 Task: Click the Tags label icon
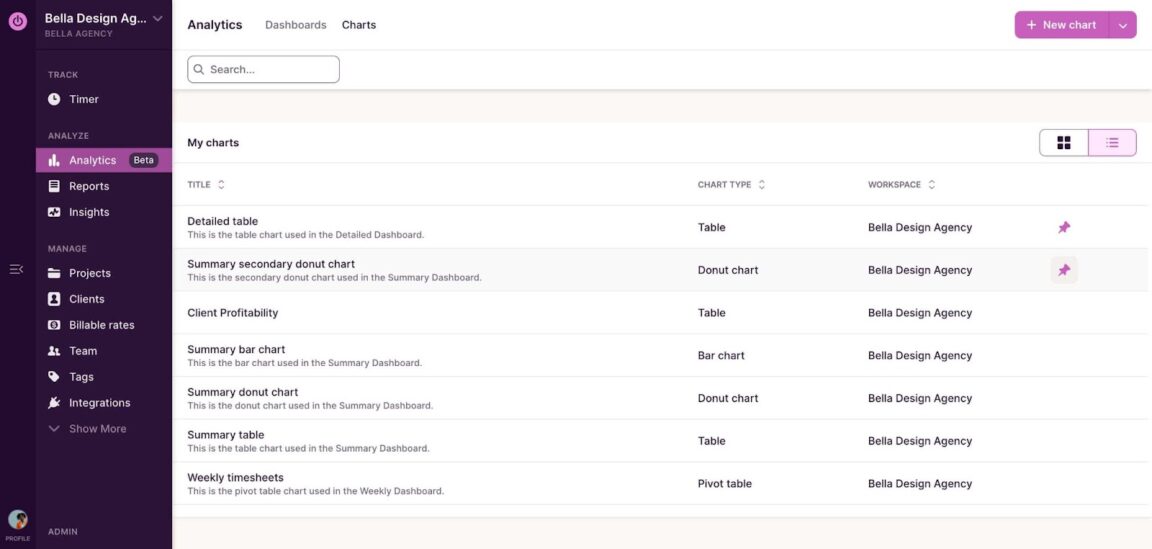pos(54,376)
